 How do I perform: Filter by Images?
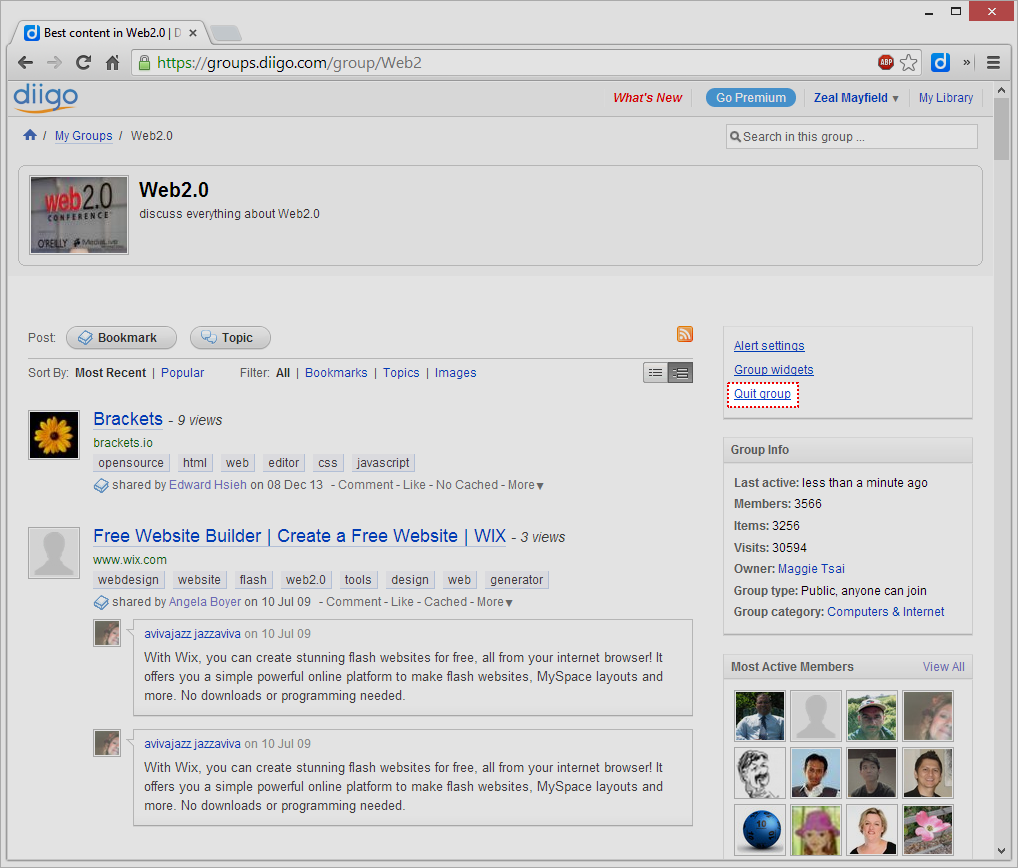(x=456, y=373)
